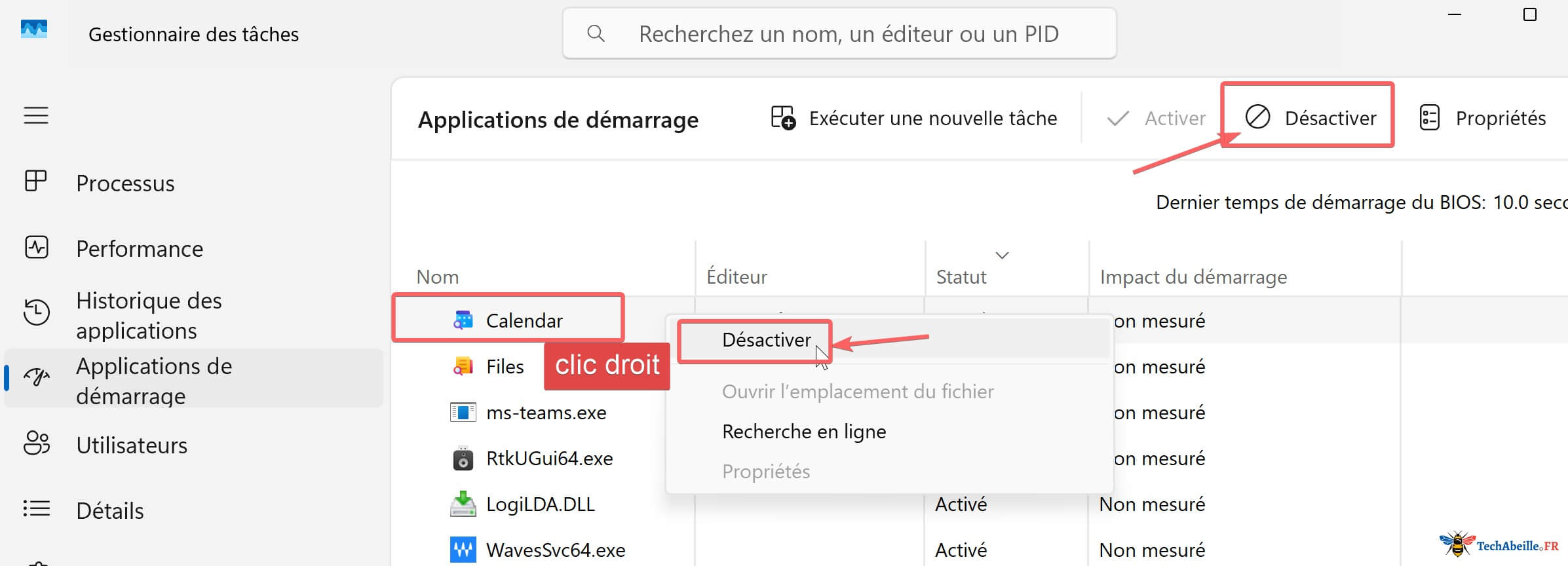Click the WavesSvc64.exe blue icon
Viewport: 1568px width, 566px height.
point(463,550)
